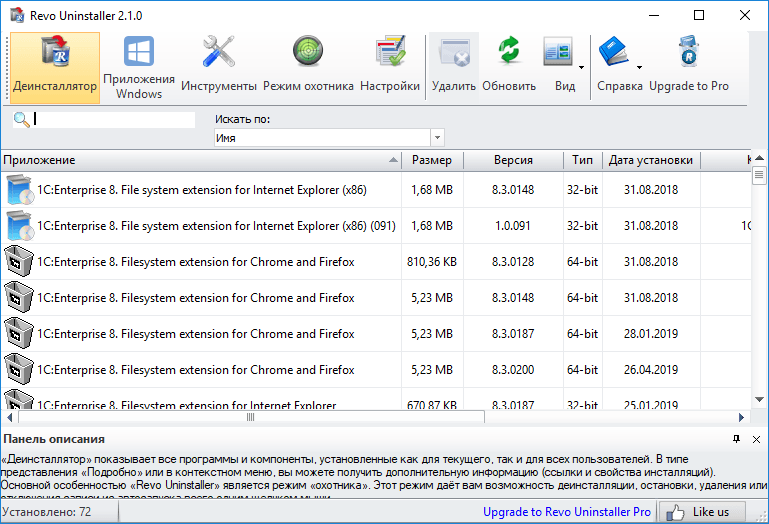Sort by the Размер column
This screenshot has height=524, width=769.
click(432, 160)
